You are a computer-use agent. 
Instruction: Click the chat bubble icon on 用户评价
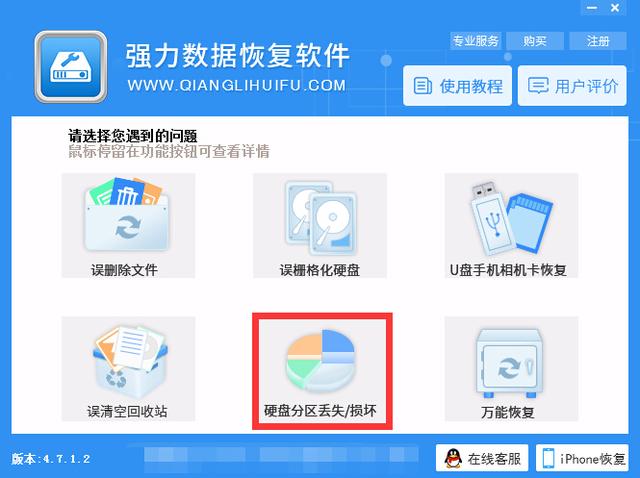click(x=538, y=86)
